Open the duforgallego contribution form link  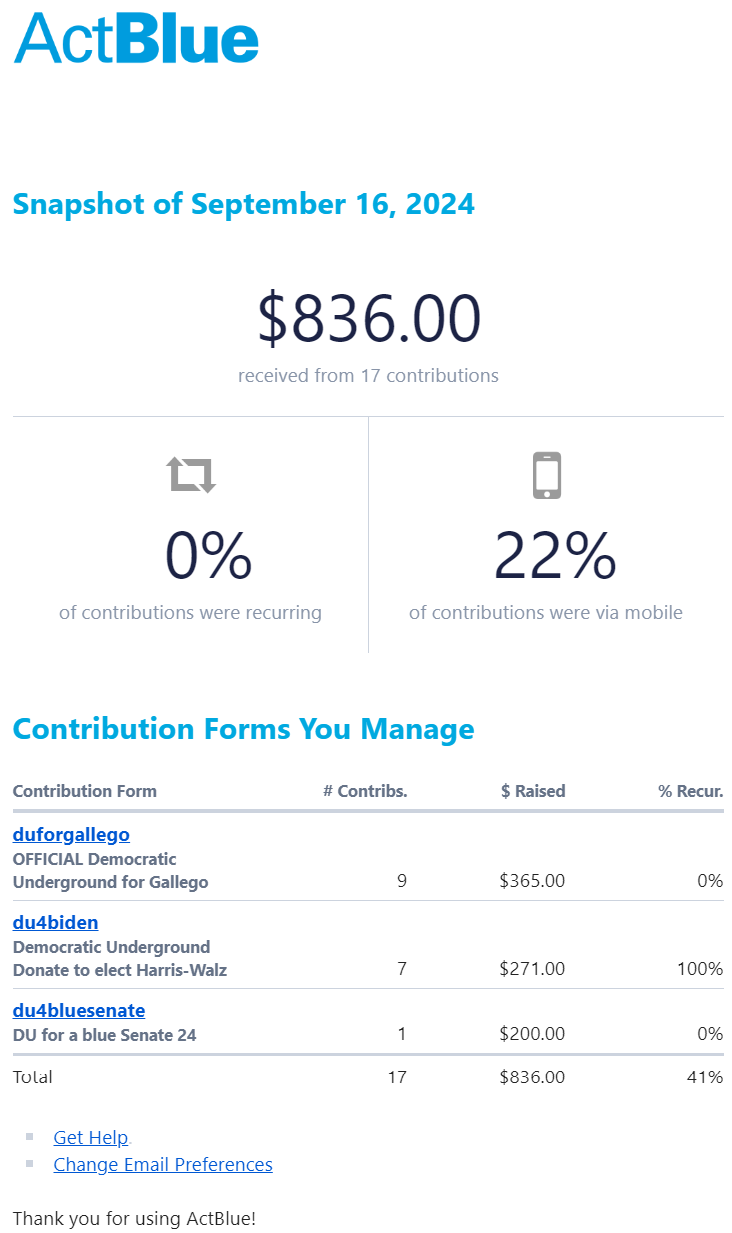click(x=71, y=834)
